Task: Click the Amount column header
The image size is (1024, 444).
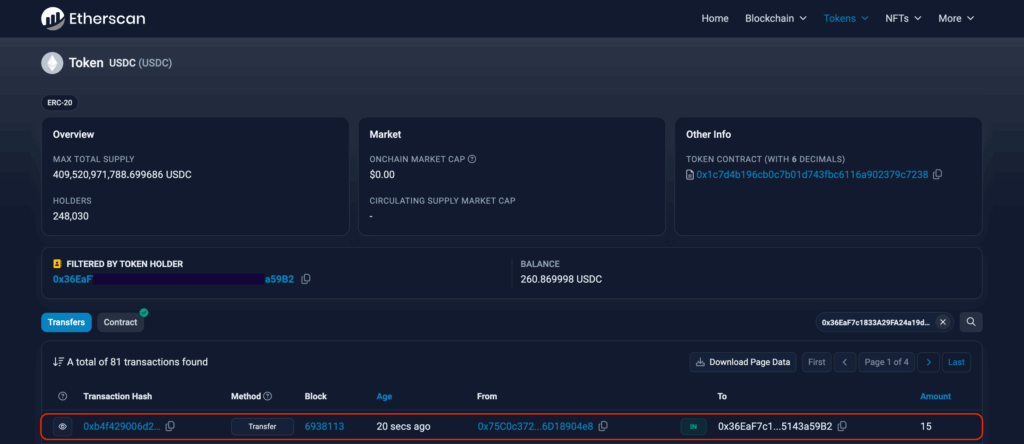Action: [935, 396]
